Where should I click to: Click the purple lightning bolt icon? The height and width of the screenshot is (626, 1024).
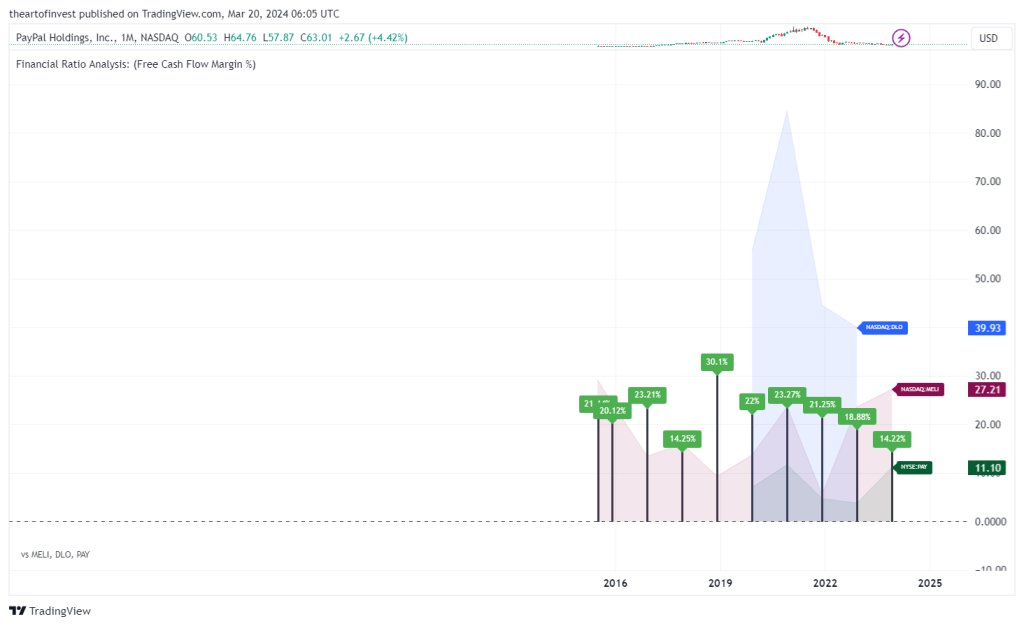click(x=901, y=38)
